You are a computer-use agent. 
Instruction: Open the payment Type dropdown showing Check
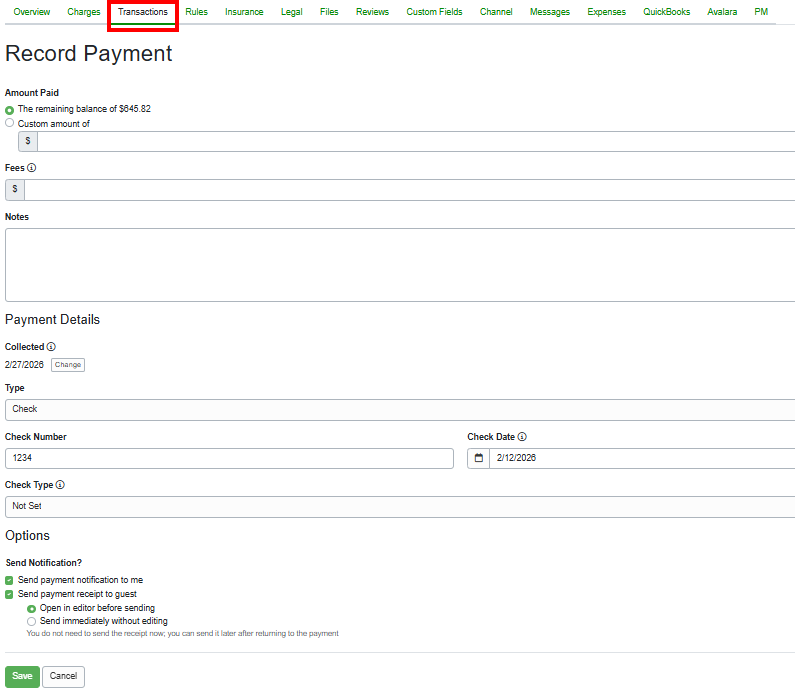point(400,410)
